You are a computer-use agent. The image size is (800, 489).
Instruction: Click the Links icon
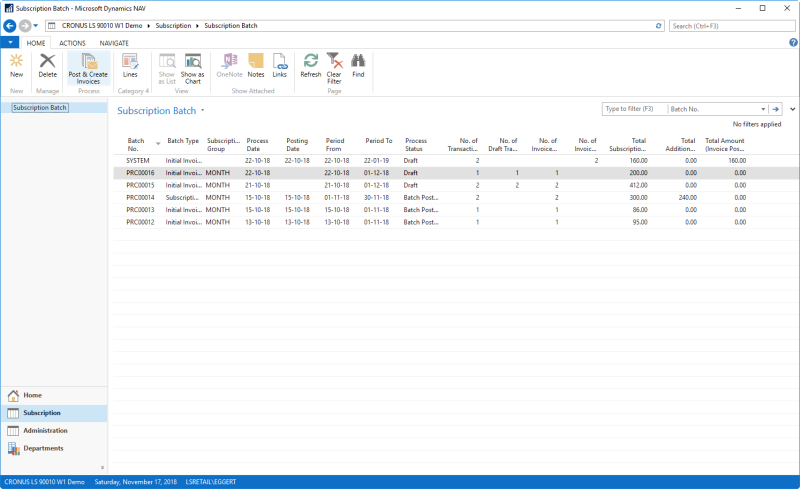click(280, 66)
